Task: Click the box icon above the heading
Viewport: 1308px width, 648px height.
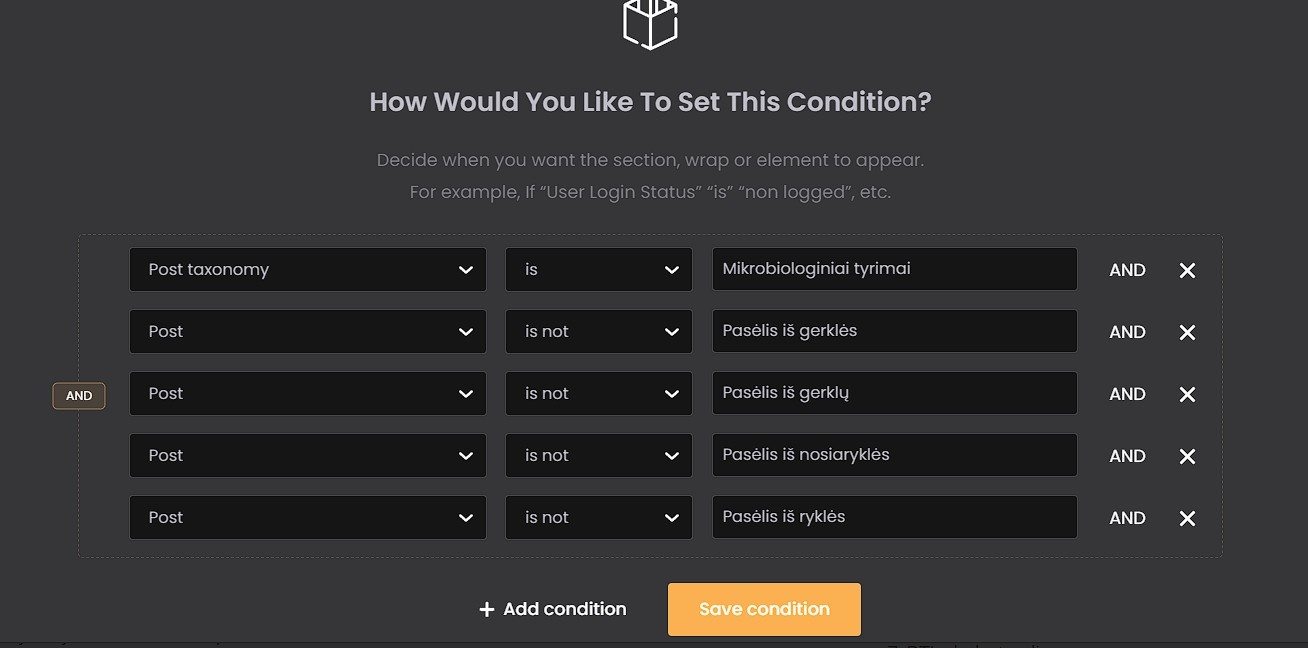Action: pos(650,22)
